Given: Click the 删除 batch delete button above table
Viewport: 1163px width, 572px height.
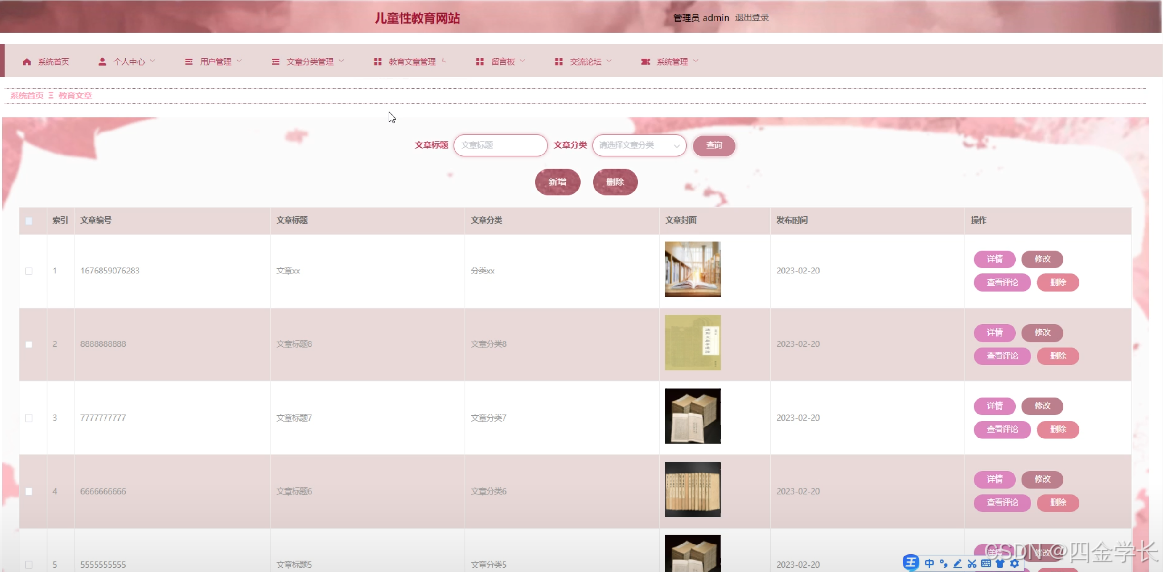Looking at the screenshot, I should (616, 182).
